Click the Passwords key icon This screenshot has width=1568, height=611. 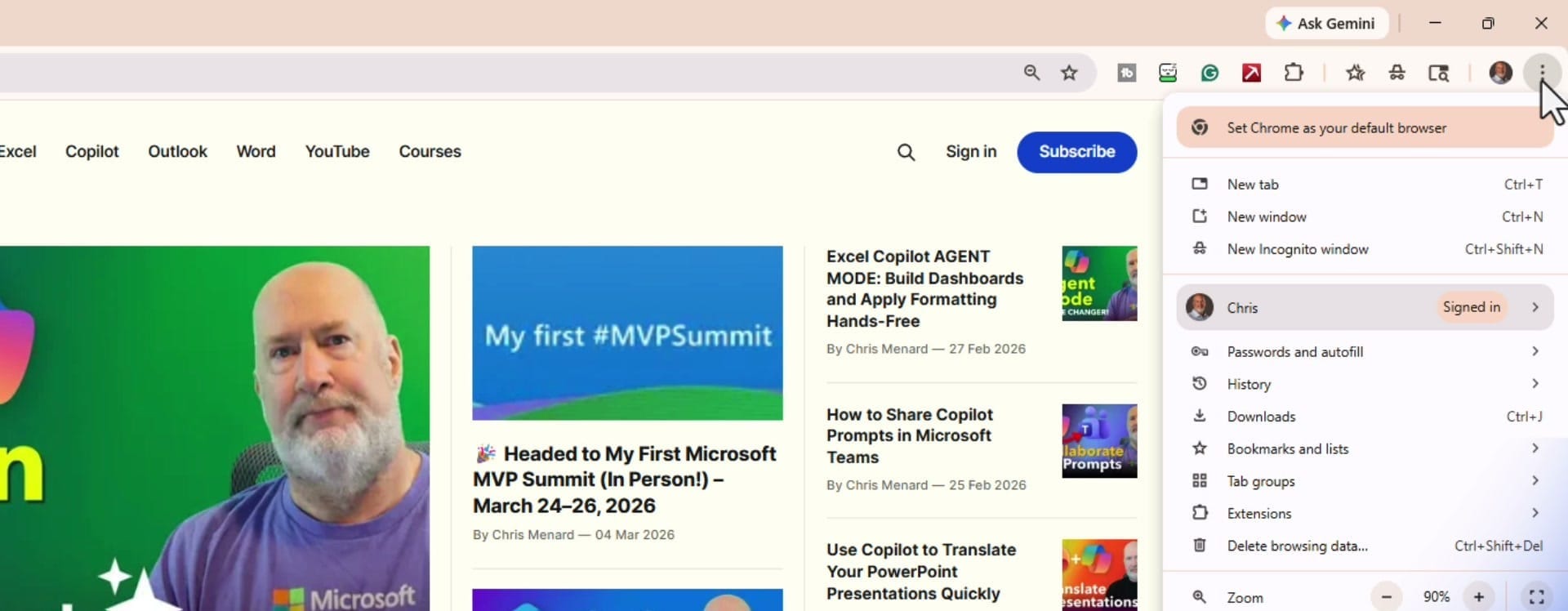(1199, 351)
